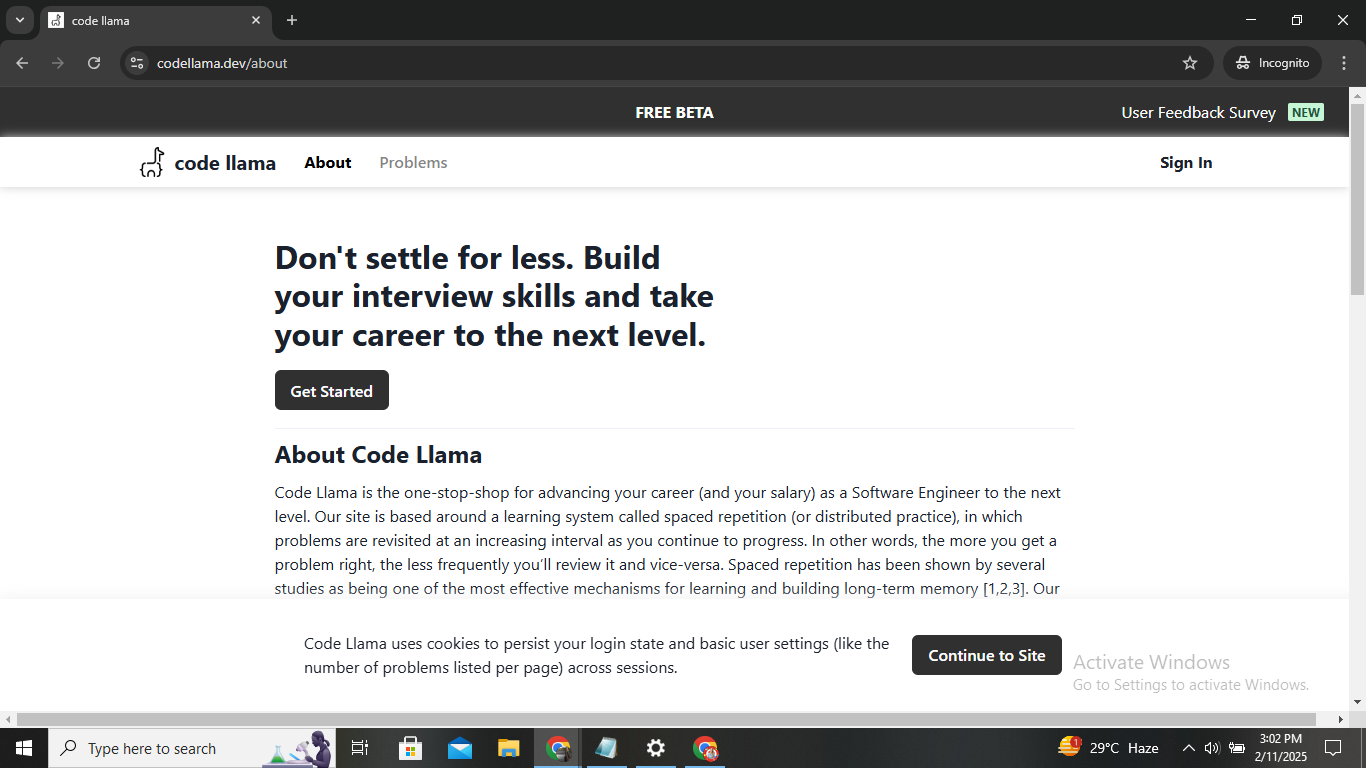This screenshot has width=1366, height=768.
Task: Open Microsoft Store from the taskbar
Action: coord(410,748)
